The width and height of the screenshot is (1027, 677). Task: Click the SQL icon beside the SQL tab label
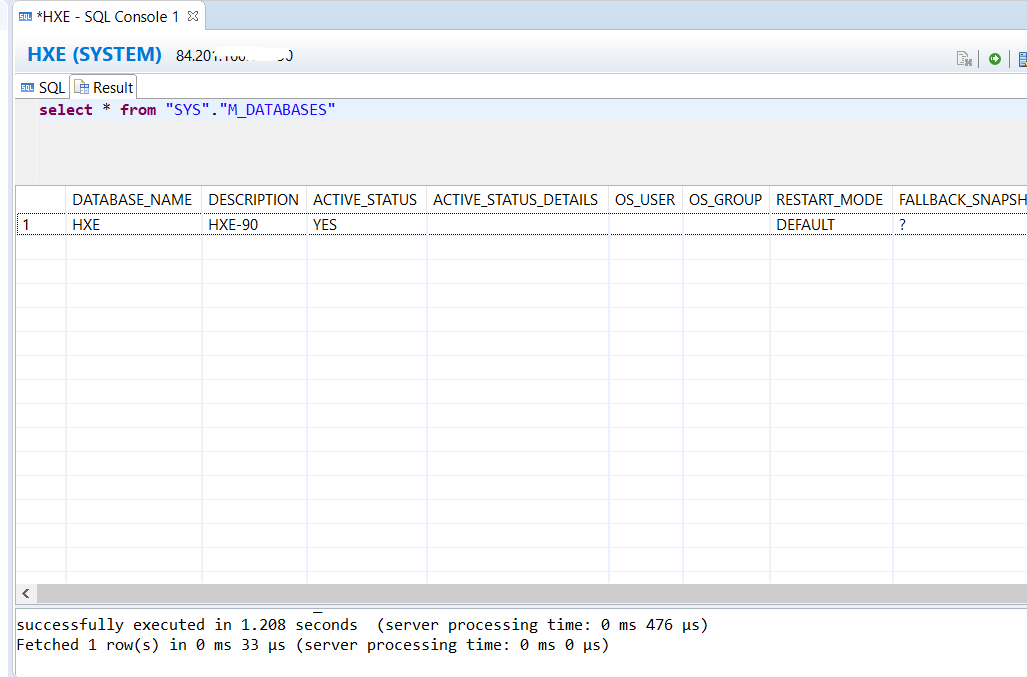(x=28, y=87)
